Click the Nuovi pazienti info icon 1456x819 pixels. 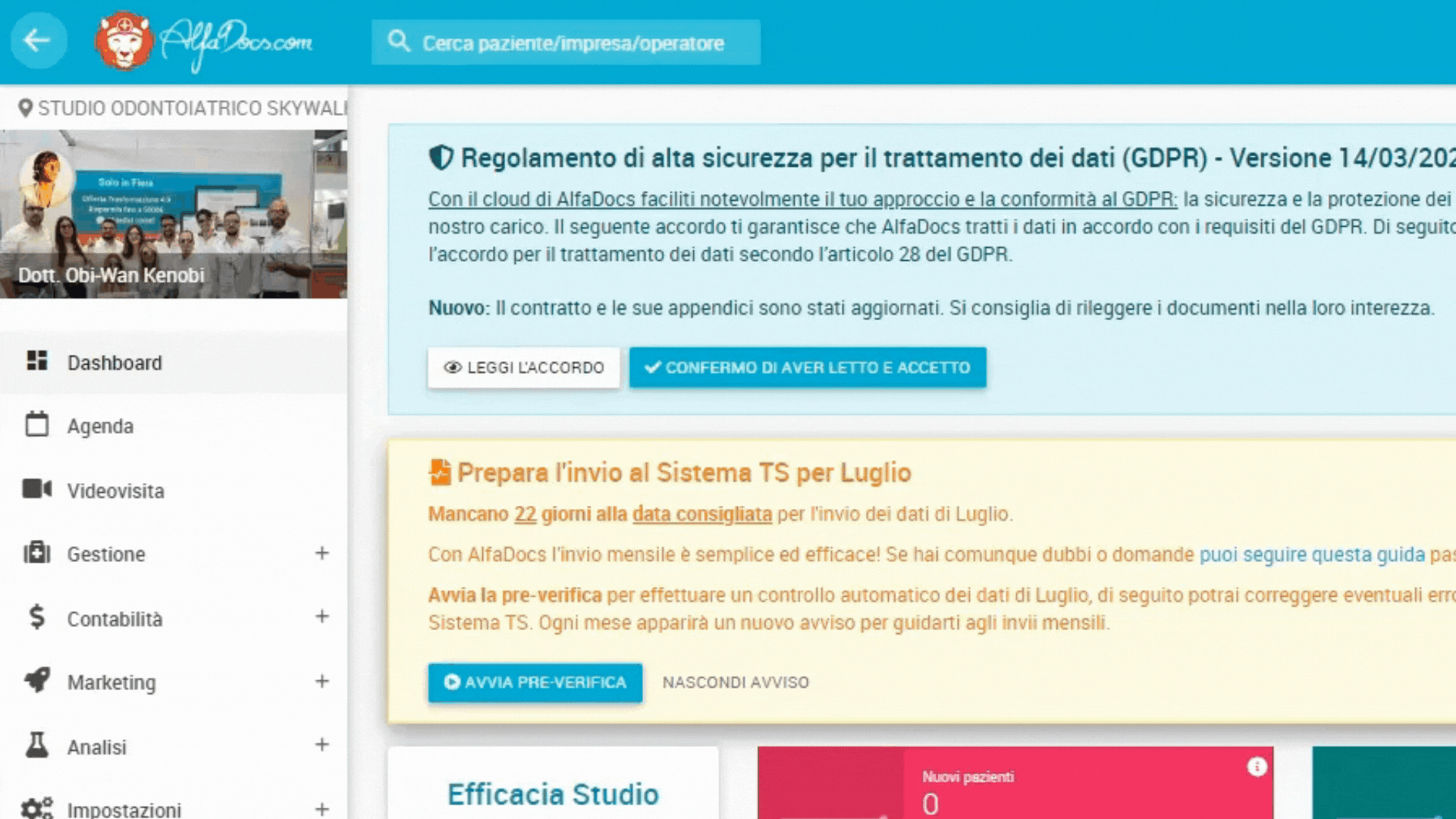pos(1257,767)
